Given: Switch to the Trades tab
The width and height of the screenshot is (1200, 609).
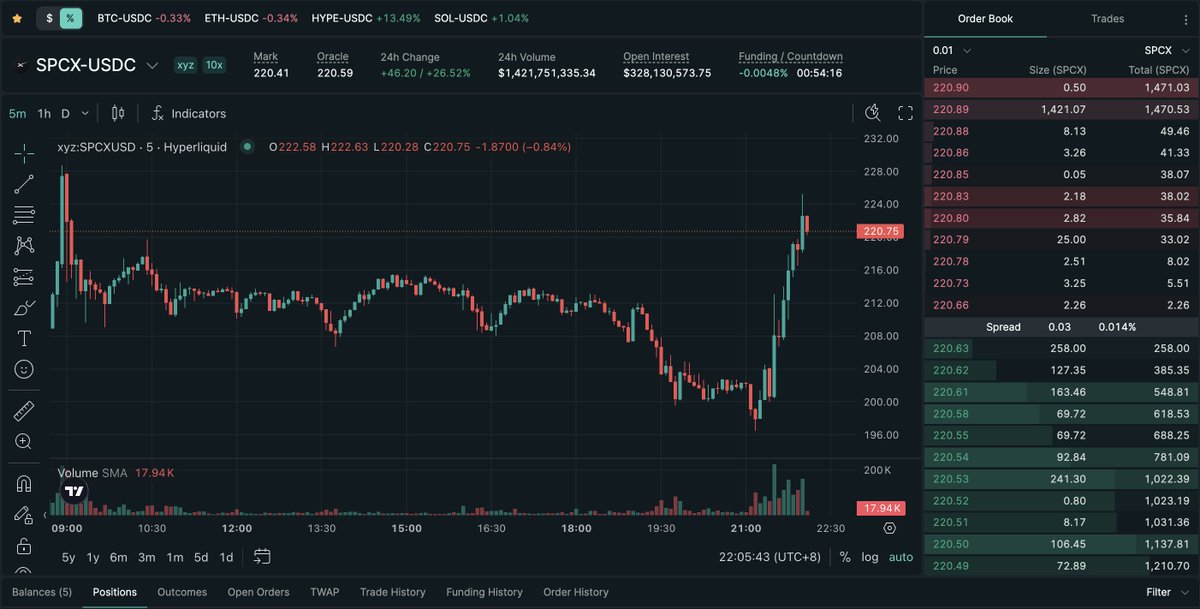Looking at the screenshot, I should click(1108, 19).
